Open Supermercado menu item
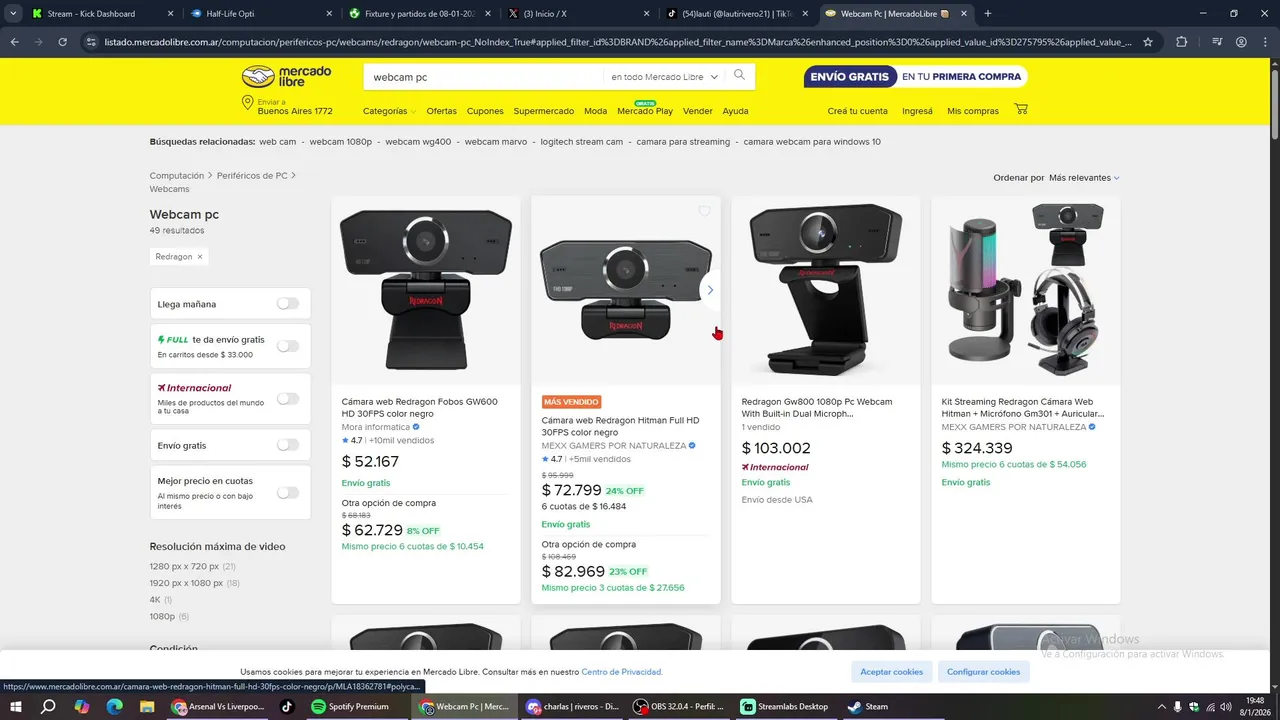1280x720 pixels. 544,111
